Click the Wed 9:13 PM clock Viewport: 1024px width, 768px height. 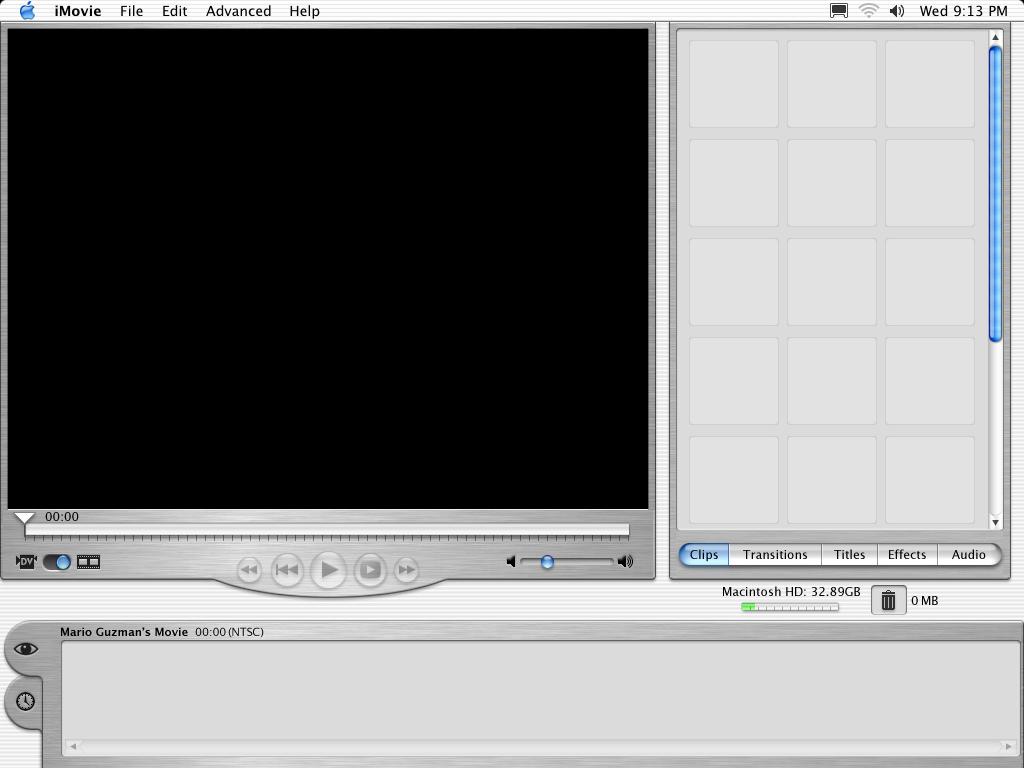coord(963,11)
